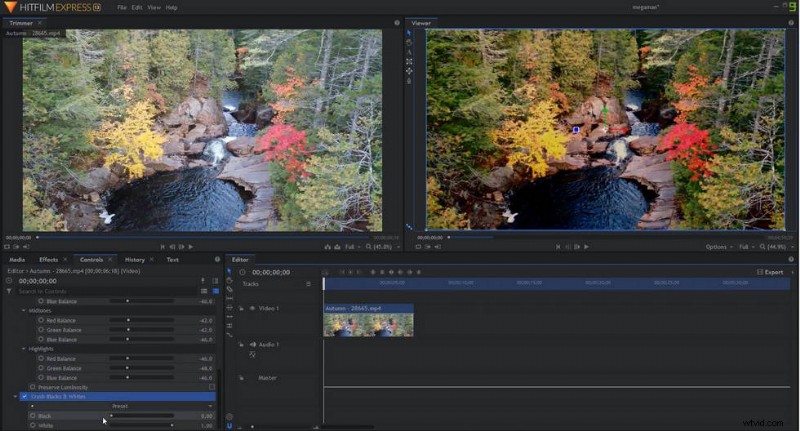Image resolution: width=800 pixels, height=431 pixels.
Task: Toggle keyframing for Highlights Green Balance
Action: (x=41, y=368)
